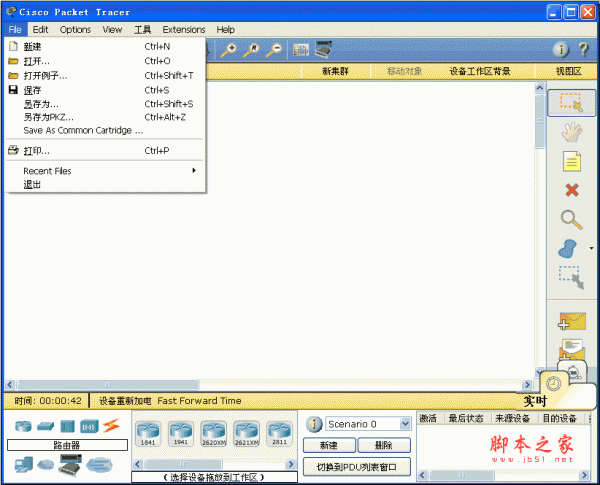600x485 pixels.
Task: Pick the 2621XM router model
Action: pyautogui.click(x=247, y=434)
